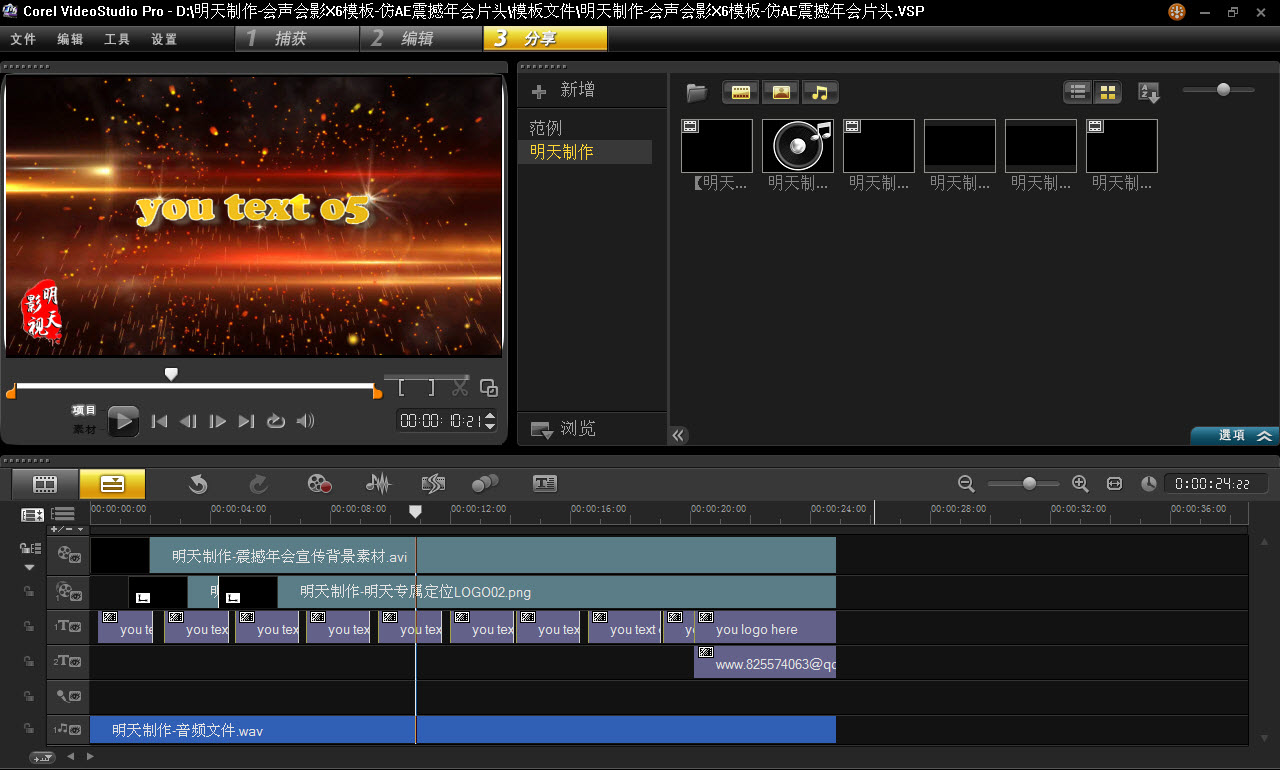Open the 编辑 menu
The height and width of the screenshot is (770, 1280).
70,39
